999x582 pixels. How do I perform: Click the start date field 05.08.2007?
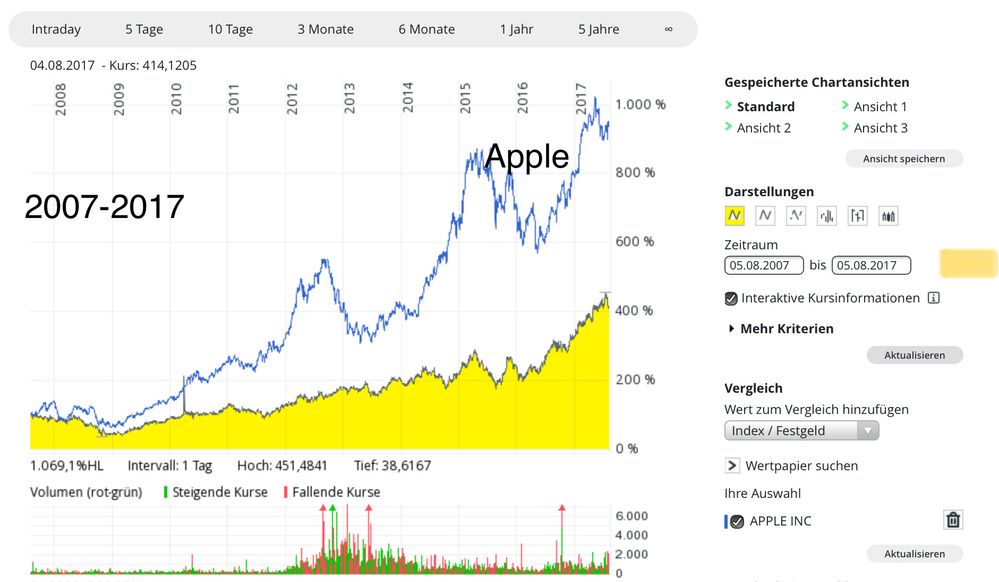[x=765, y=266]
